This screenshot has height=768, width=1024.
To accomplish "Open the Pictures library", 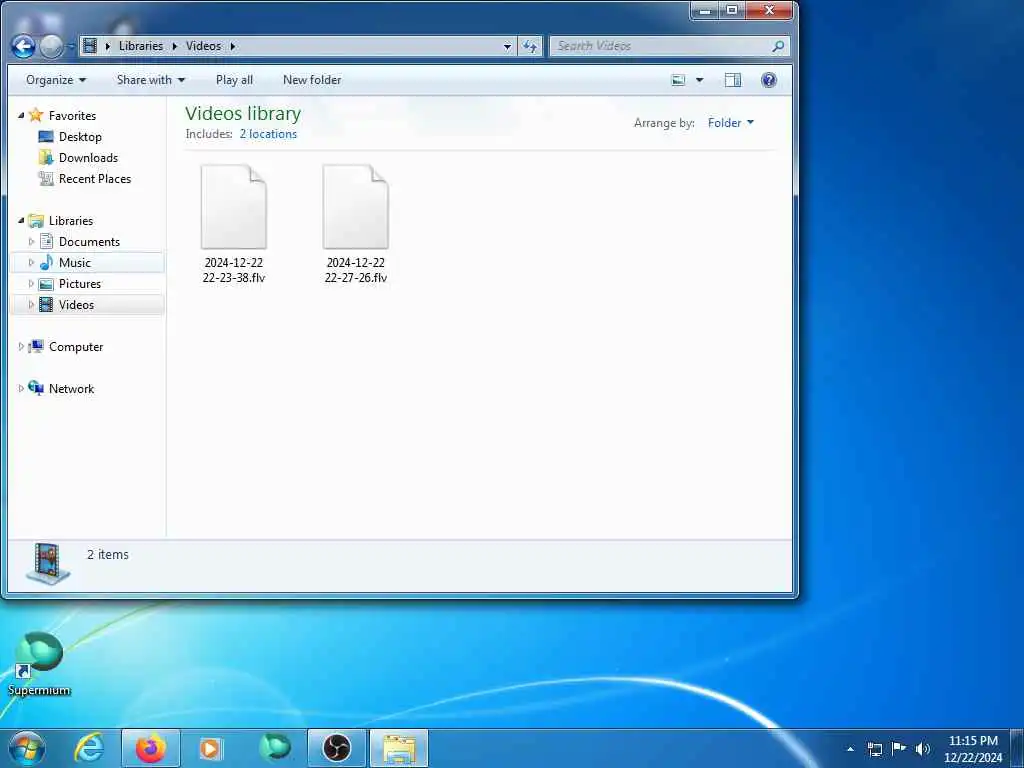I will click(80, 283).
